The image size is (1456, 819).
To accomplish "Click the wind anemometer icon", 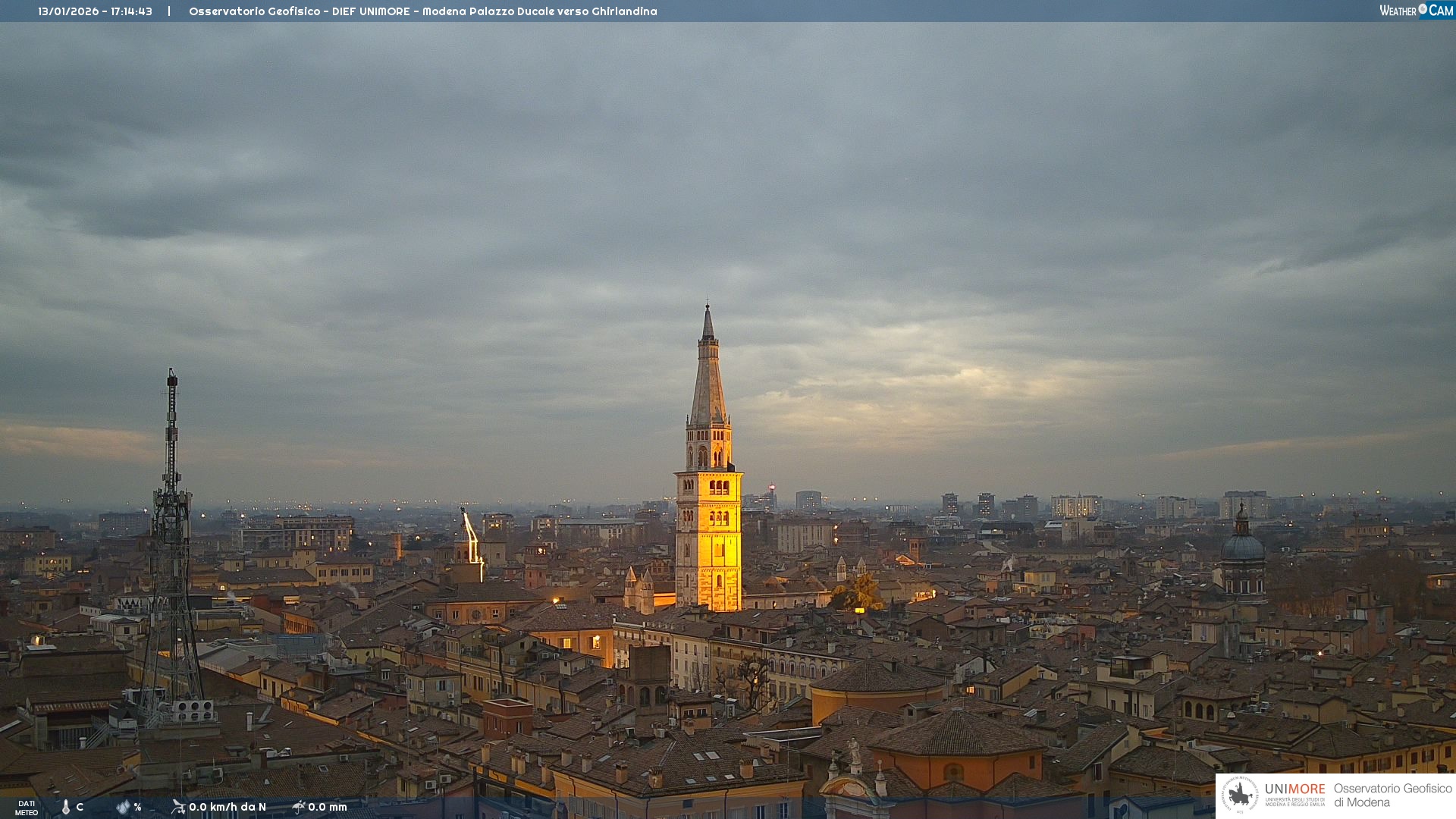I will 178,807.
